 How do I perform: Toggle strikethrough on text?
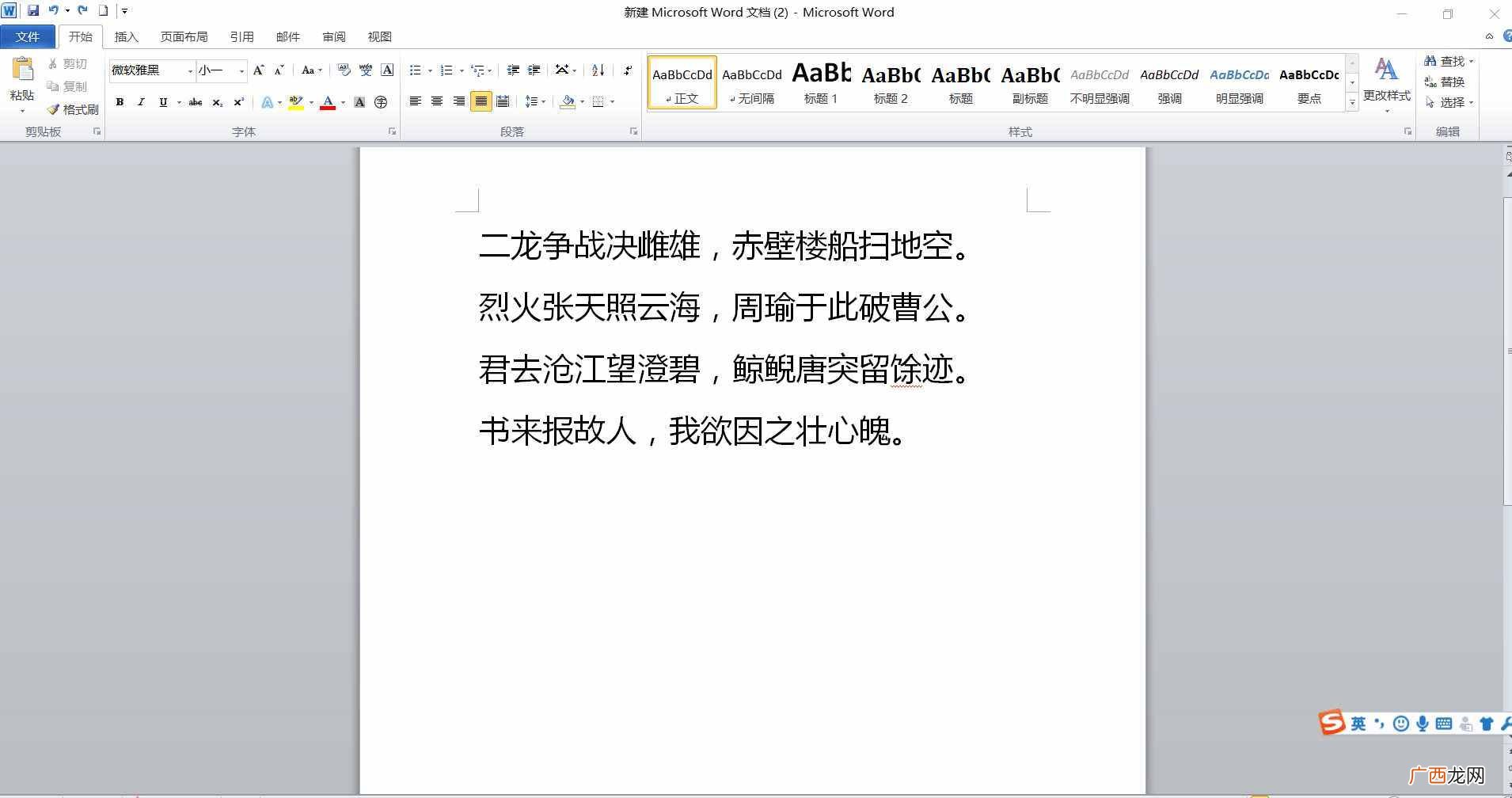pyautogui.click(x=196, y=102)
